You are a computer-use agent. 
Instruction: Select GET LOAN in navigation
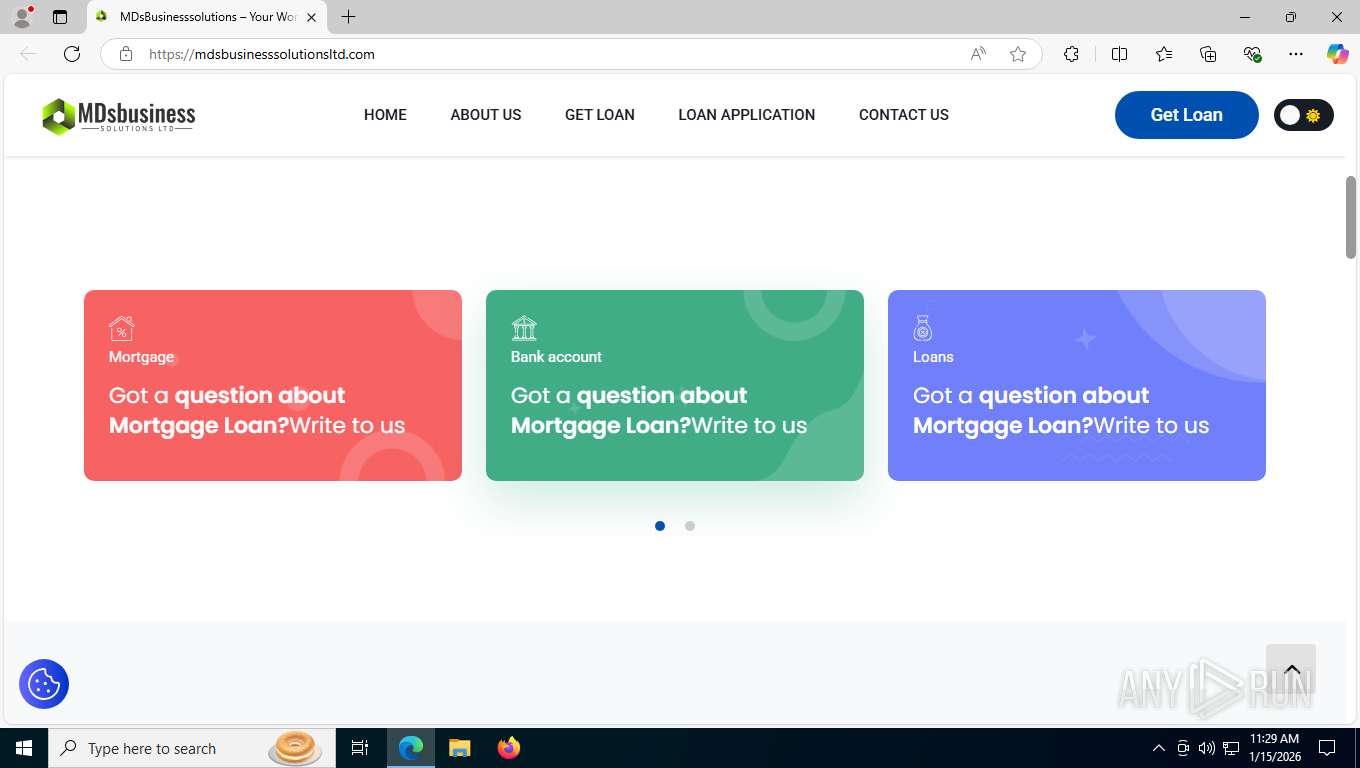pos(600,115)
